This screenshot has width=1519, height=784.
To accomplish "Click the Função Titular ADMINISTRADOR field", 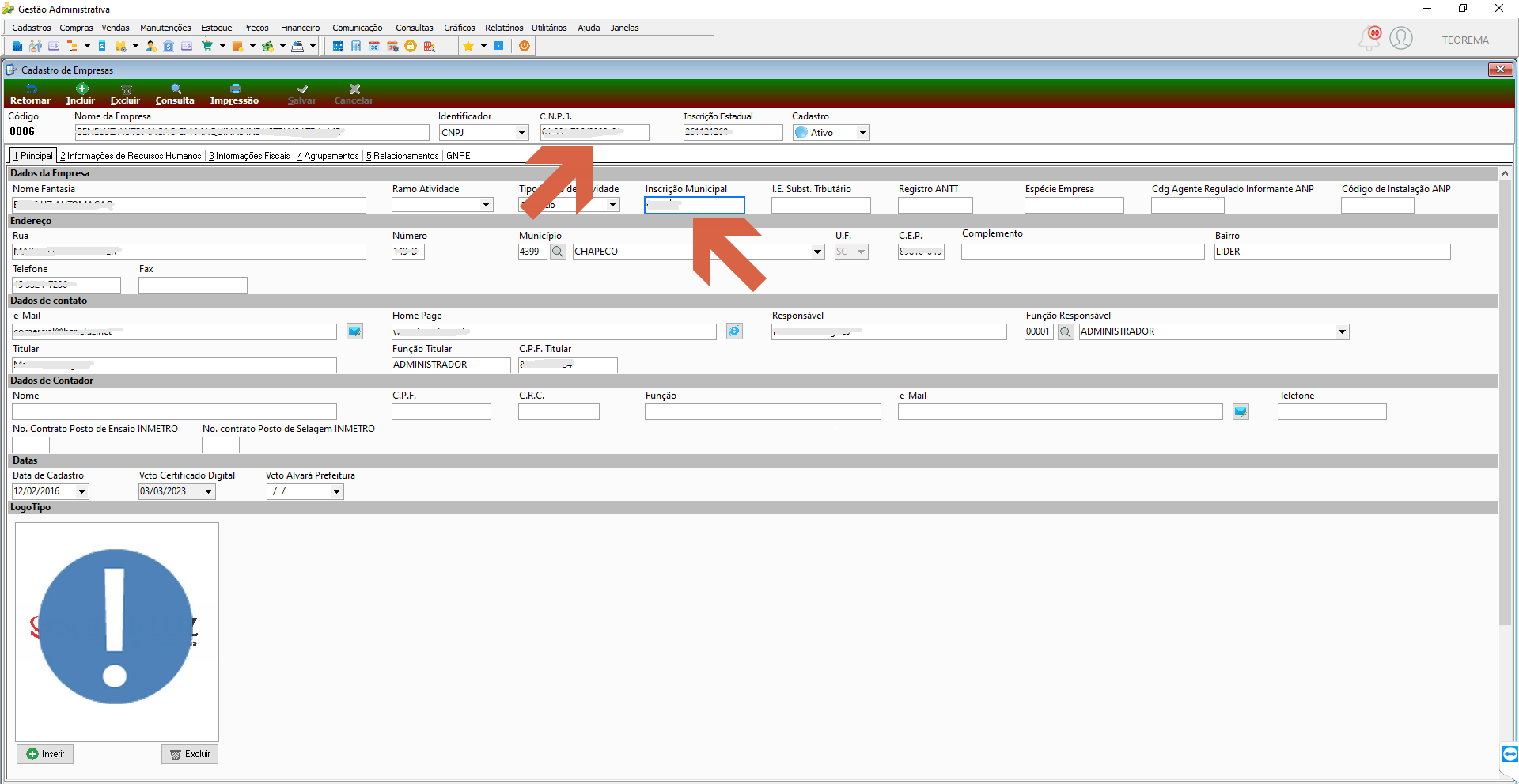I will (x=451, y=365).
